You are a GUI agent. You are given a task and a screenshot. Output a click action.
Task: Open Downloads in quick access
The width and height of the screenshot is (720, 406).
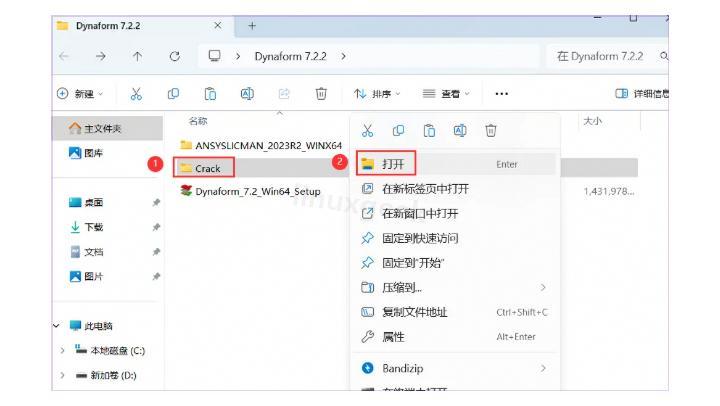click(x=86, y=227)
